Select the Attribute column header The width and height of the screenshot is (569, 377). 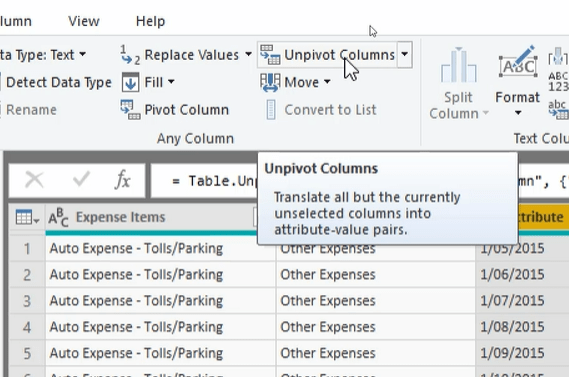(543, 217)
